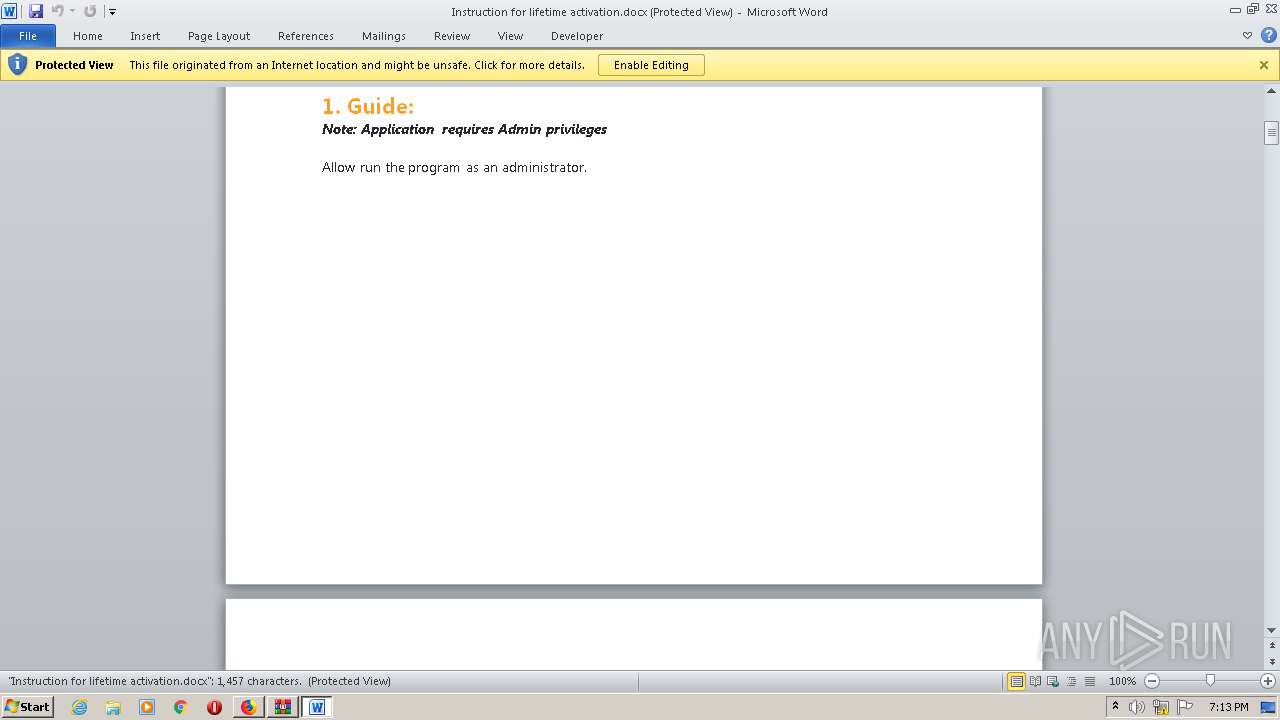1280x720 pixels.
Task: Switch to the Home ribbon tab
Action: click(88, 36)
